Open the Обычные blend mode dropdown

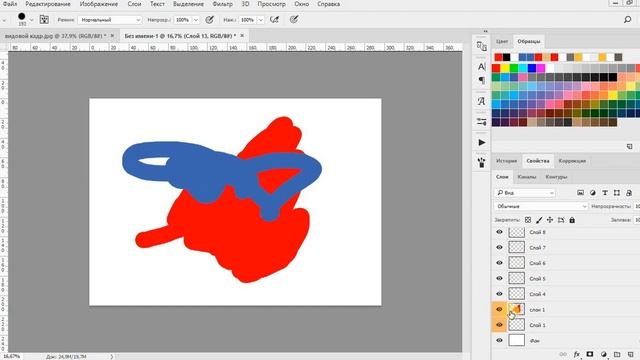[541, 206]
